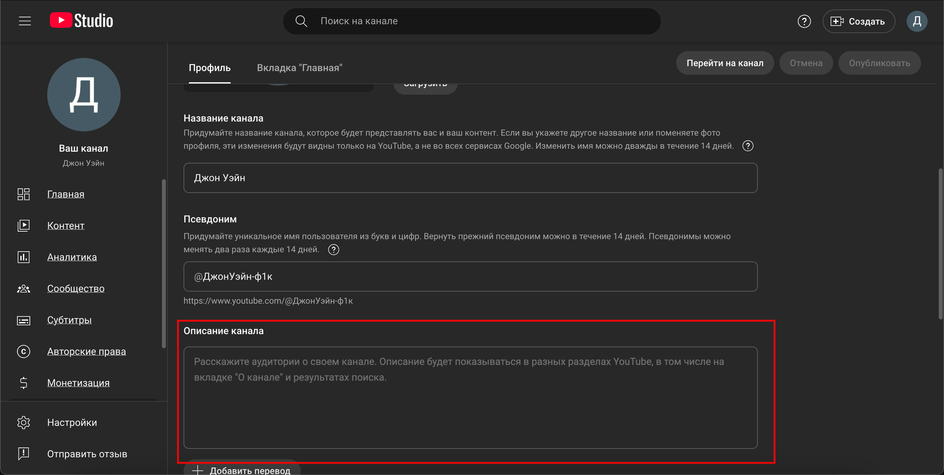Open Аналитика in the sidebar
944x475 pixels.
pyautogui.click(x=72, y=257)
